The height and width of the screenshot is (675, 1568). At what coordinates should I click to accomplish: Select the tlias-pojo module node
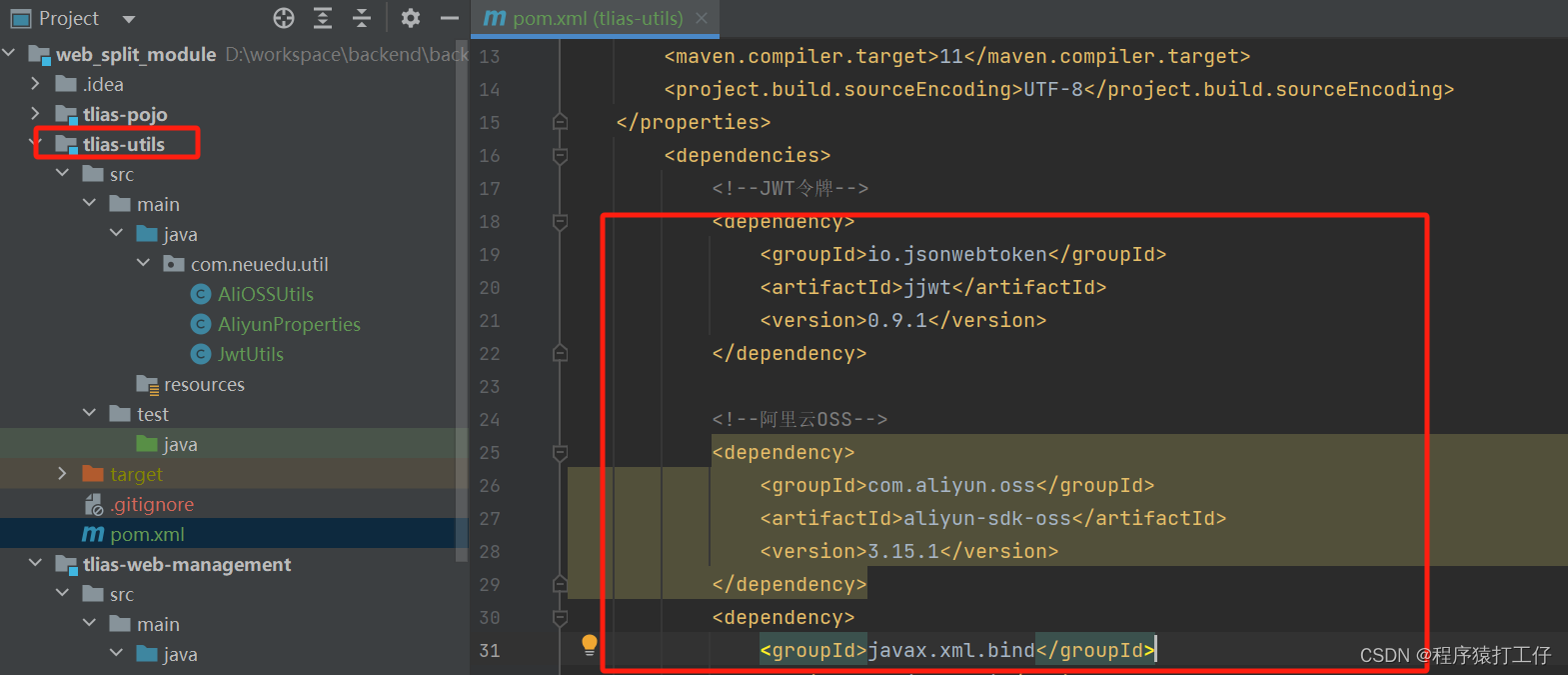click(x=125, y=114)
